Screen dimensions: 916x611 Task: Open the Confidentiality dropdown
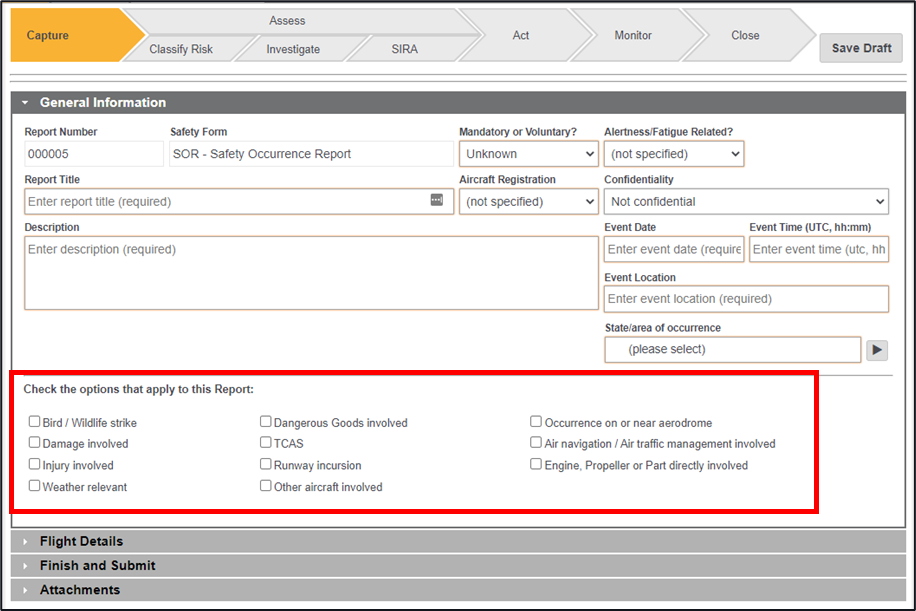745,201
